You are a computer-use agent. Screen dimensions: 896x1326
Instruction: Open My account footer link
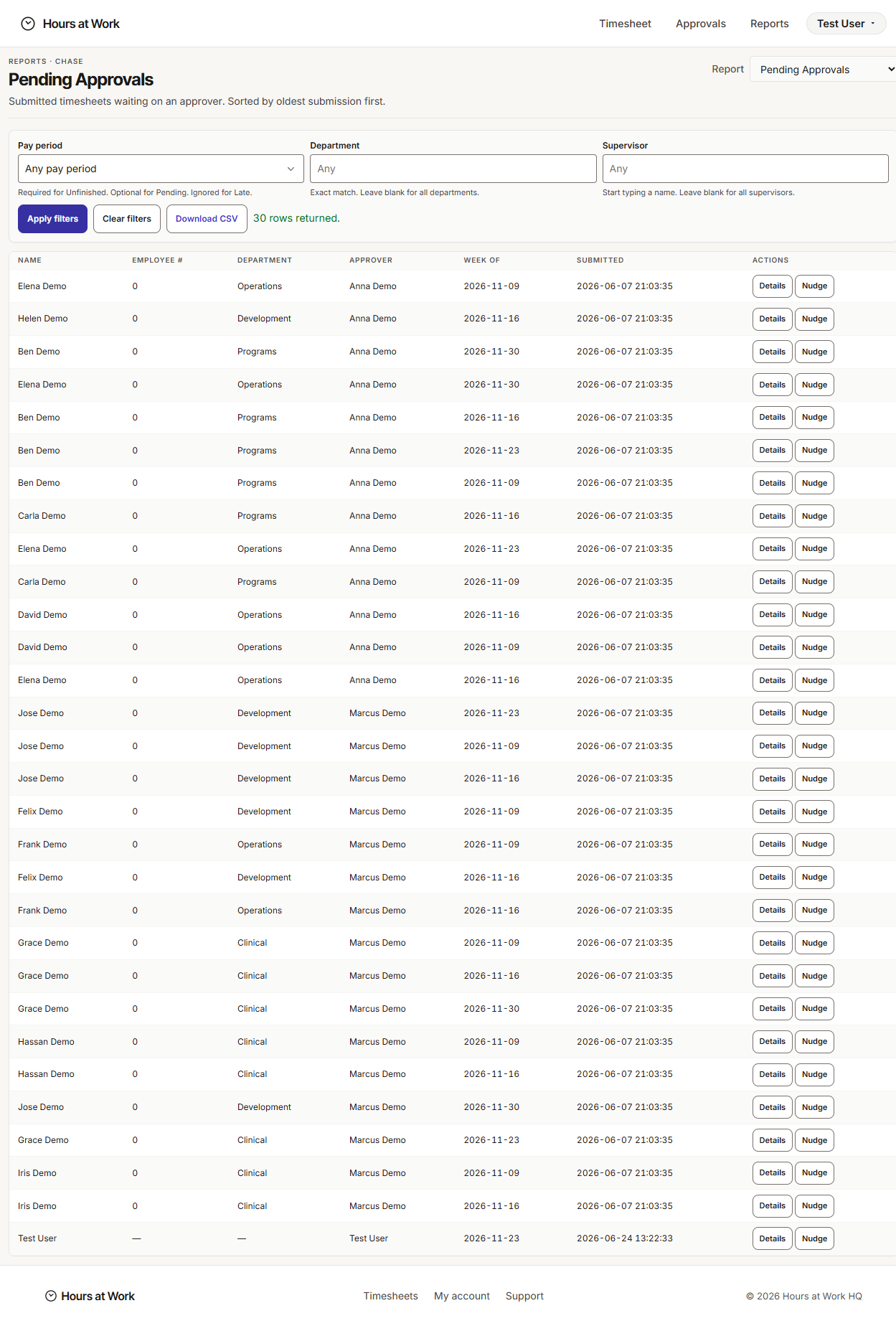pyautogui.click(x=461, y=1296)
